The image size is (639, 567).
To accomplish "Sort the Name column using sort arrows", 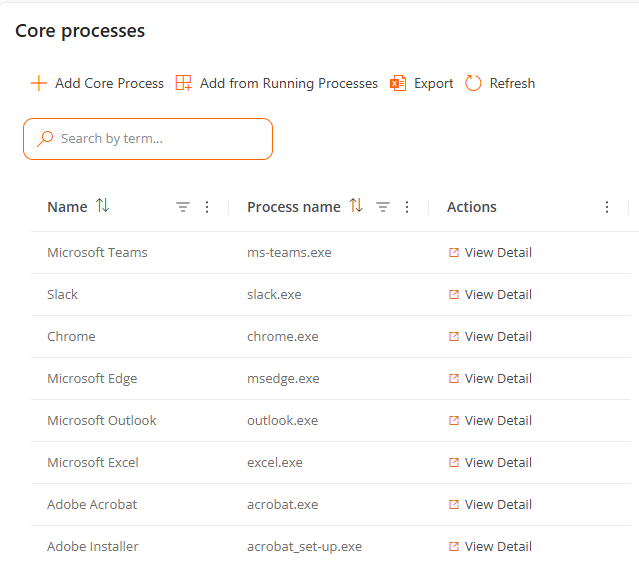I will pyautogui.click(x=102, y=206).
